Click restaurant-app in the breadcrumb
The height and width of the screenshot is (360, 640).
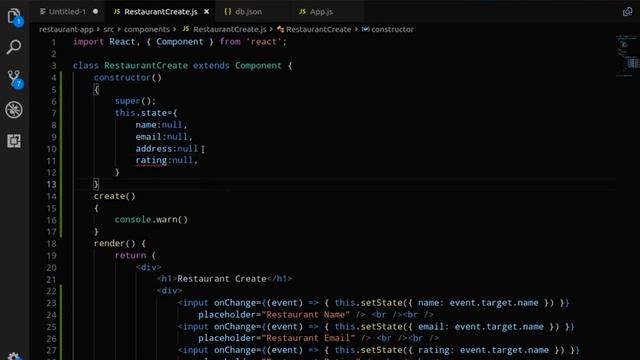[x=66, y=29]
